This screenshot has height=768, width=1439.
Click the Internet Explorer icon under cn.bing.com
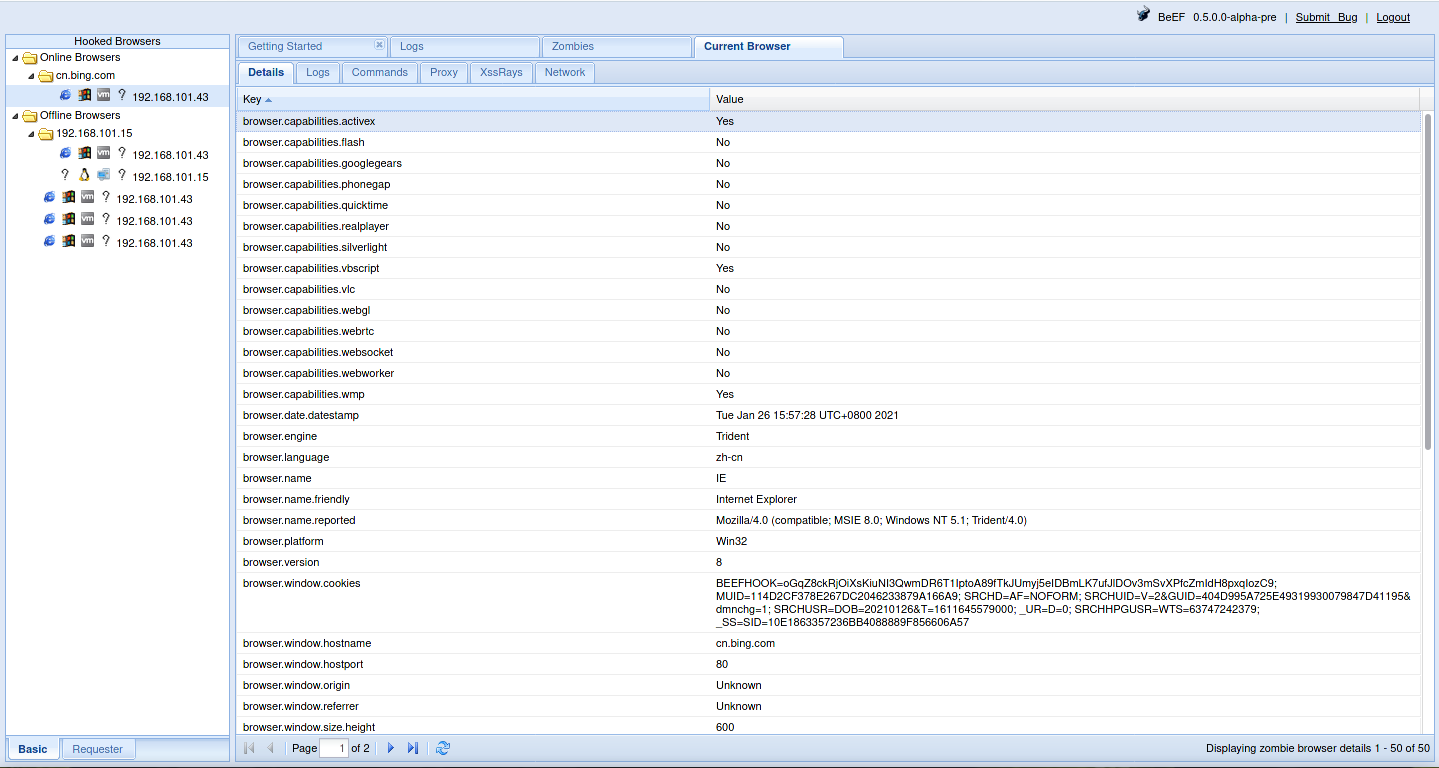point(65,96)
